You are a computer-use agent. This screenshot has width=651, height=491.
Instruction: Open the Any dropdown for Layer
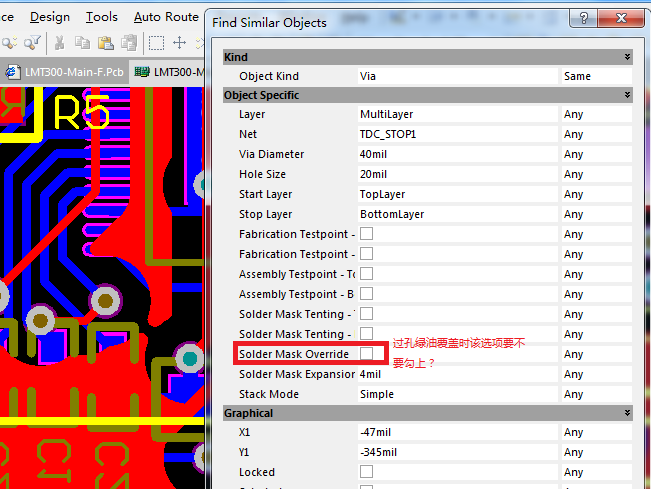coord(597,114)
